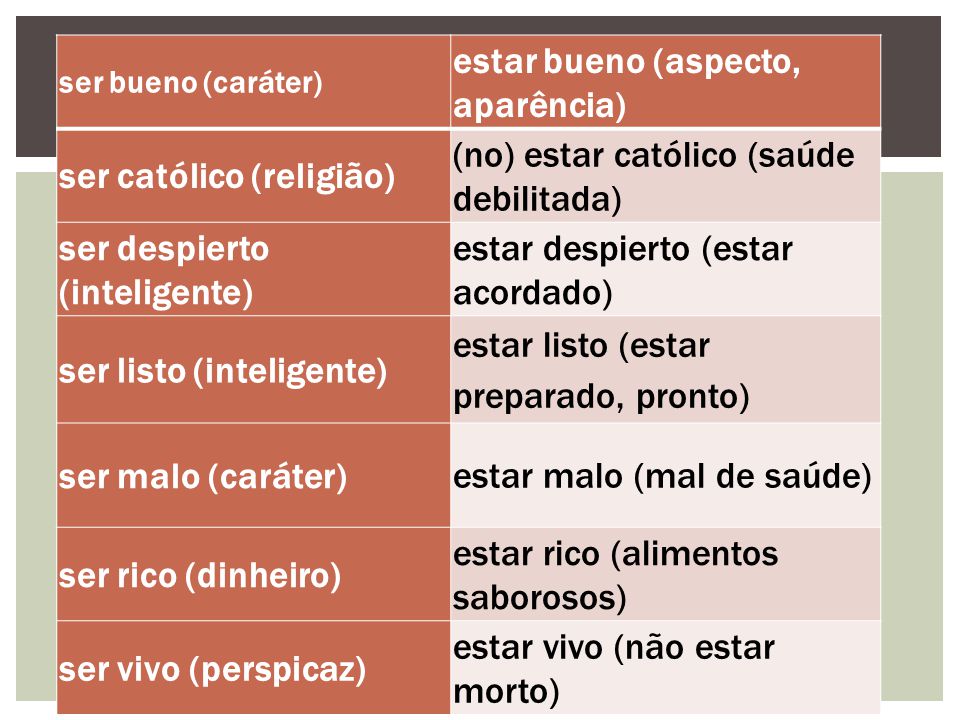
Task: Click the 'ser vivo (perspicaz)' cell
Action: point(253,668)
